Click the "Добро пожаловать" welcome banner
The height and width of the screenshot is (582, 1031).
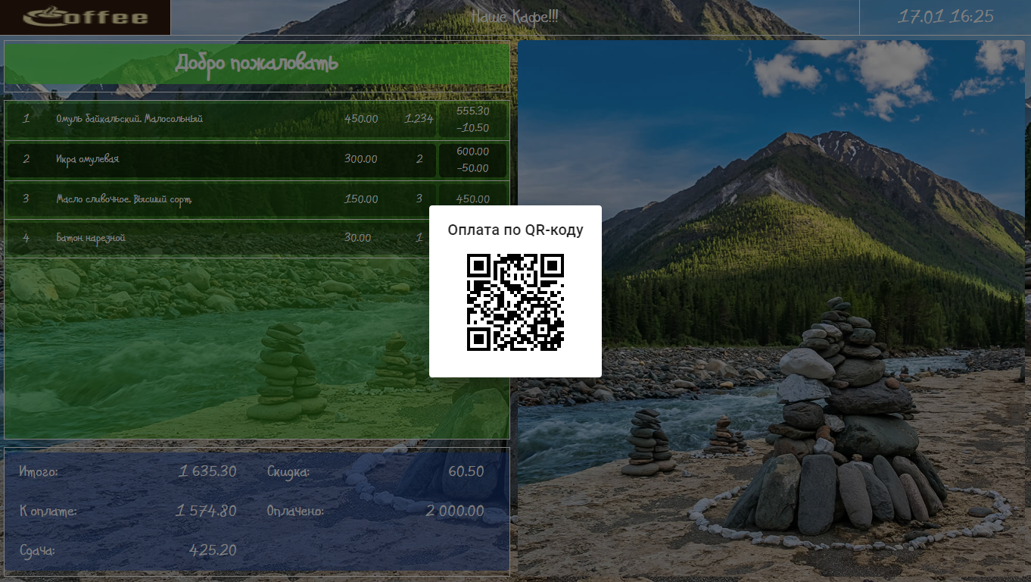click(x=257, y=64)
